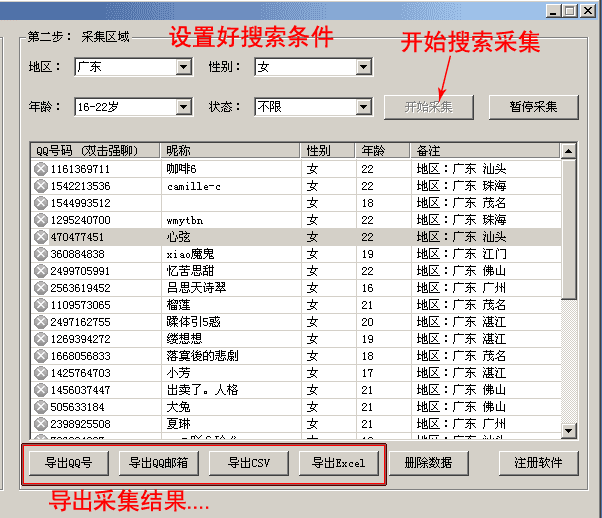The width and height of the screenshot is (602, 518).
Task: Click the icon beside QQ 1269394272
Action: pos(41,339)
